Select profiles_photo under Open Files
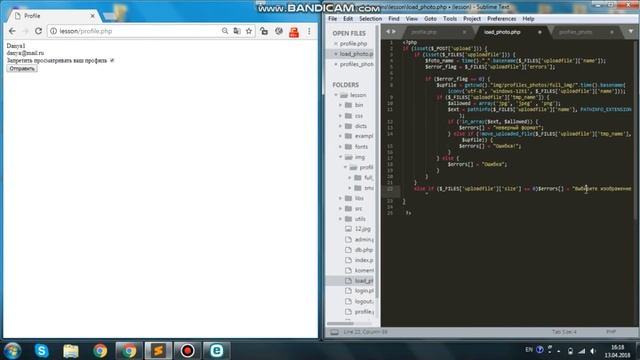 356,64
